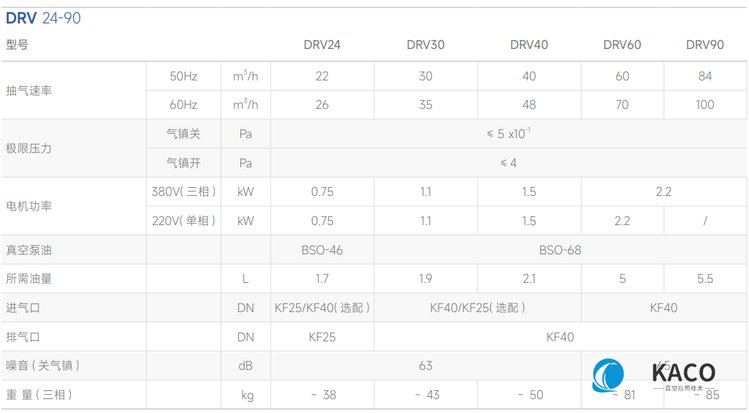Select the DRV60 column header
This screenshot has height=413, width=749.
pos(622,45)
